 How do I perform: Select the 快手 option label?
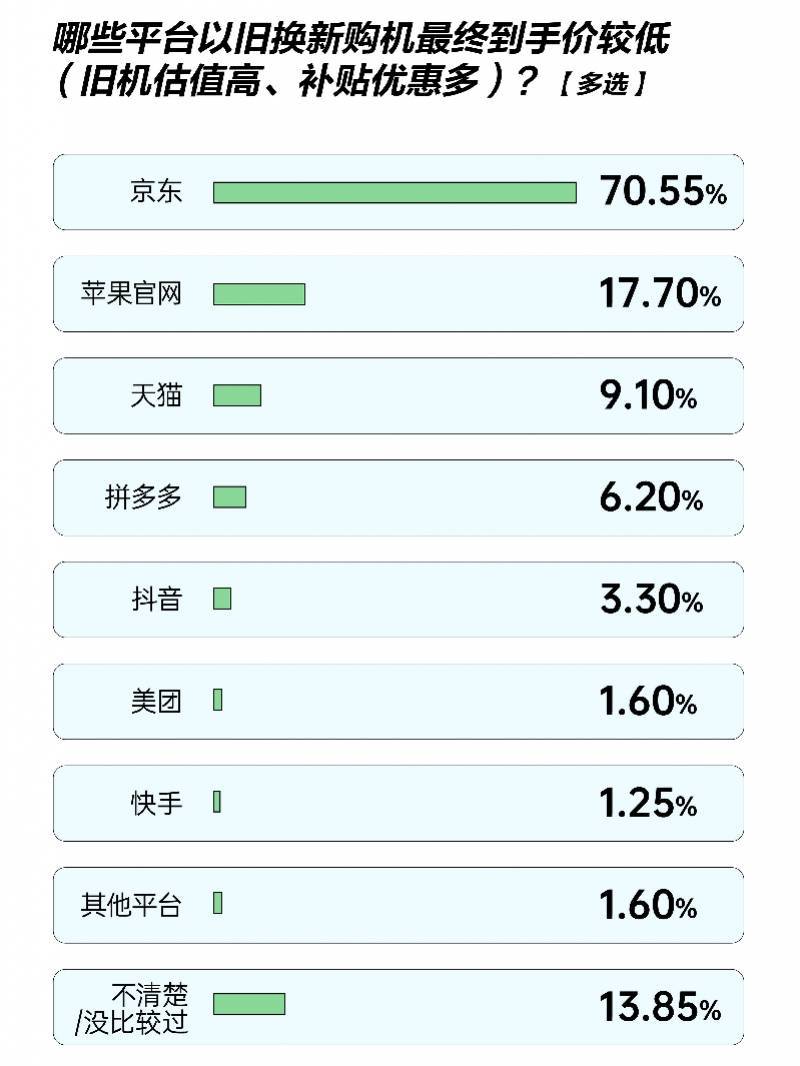tap(156, 802)
